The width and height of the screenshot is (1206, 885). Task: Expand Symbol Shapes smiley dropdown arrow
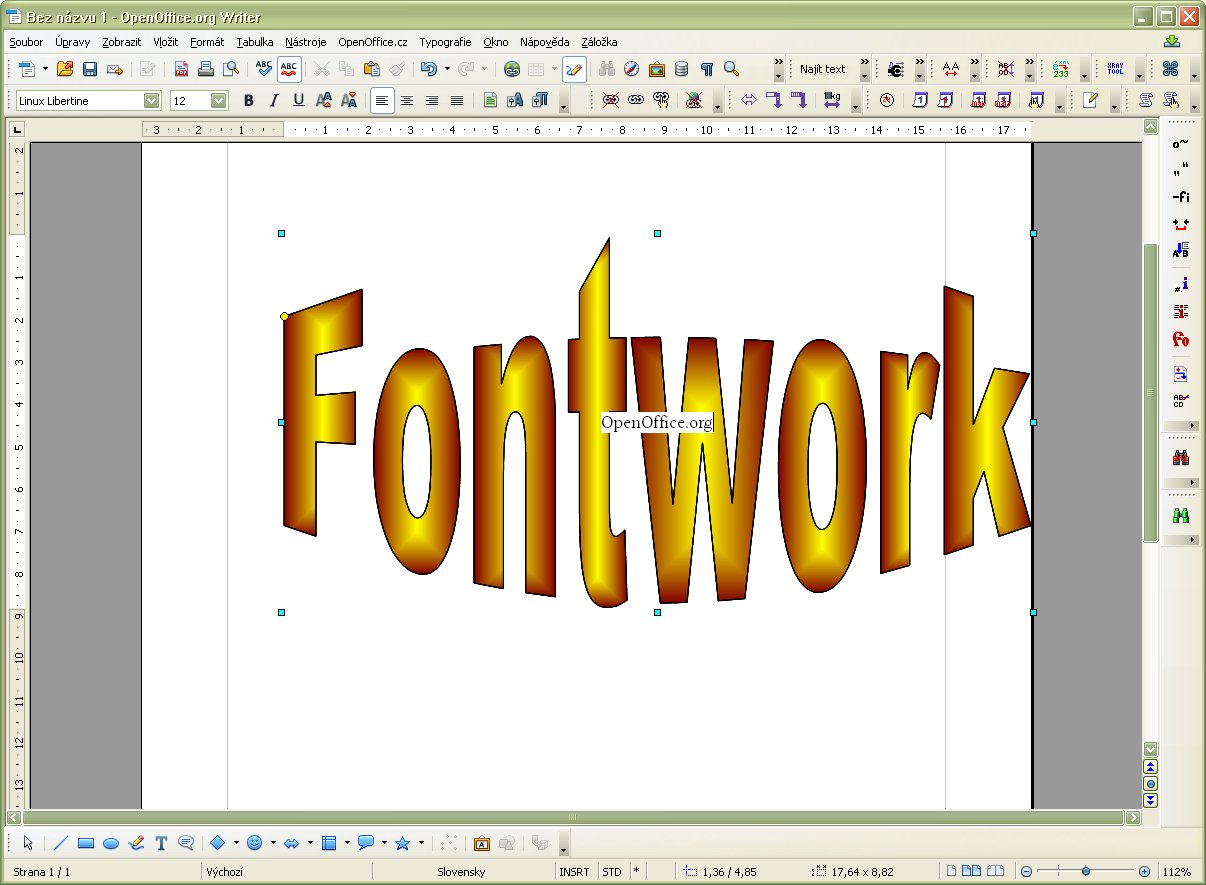pos(273,843)
